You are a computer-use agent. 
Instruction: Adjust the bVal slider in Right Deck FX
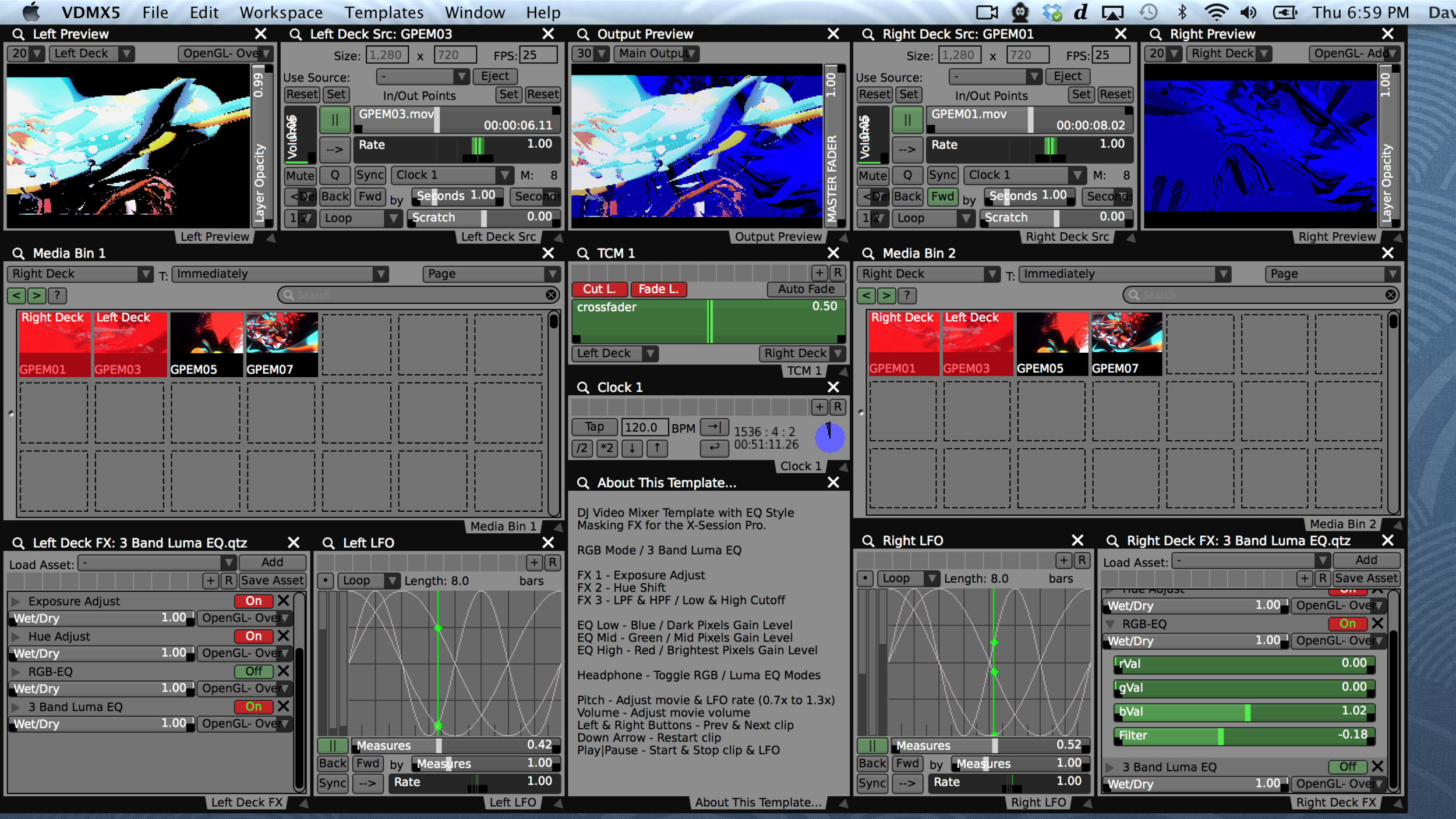coord(1244,711)
